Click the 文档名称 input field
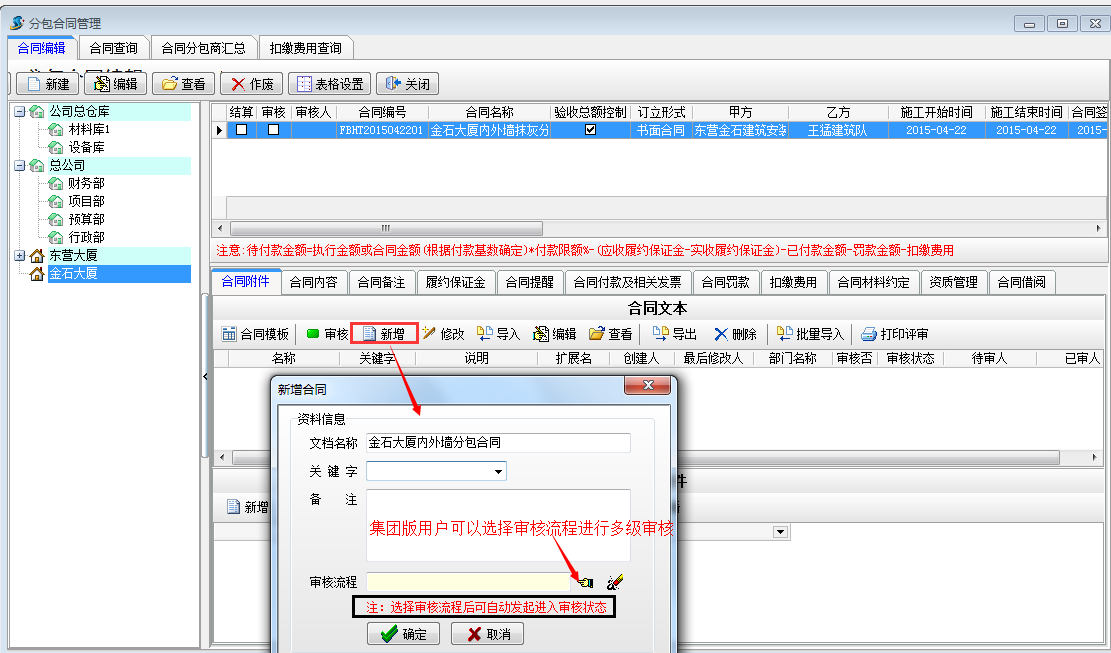Image resolution: width=1111 pixels, height=653 pixels. coord(498,442)
